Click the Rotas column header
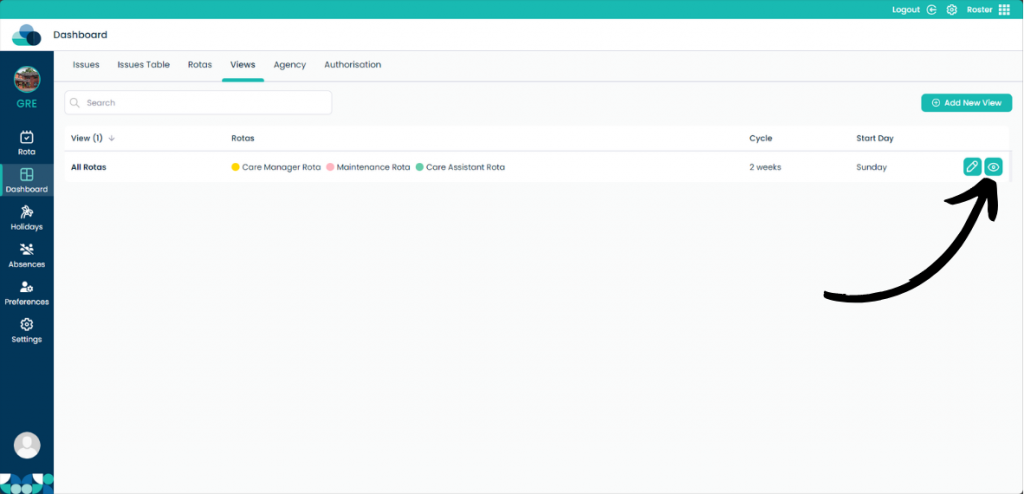 coord(243,139)
